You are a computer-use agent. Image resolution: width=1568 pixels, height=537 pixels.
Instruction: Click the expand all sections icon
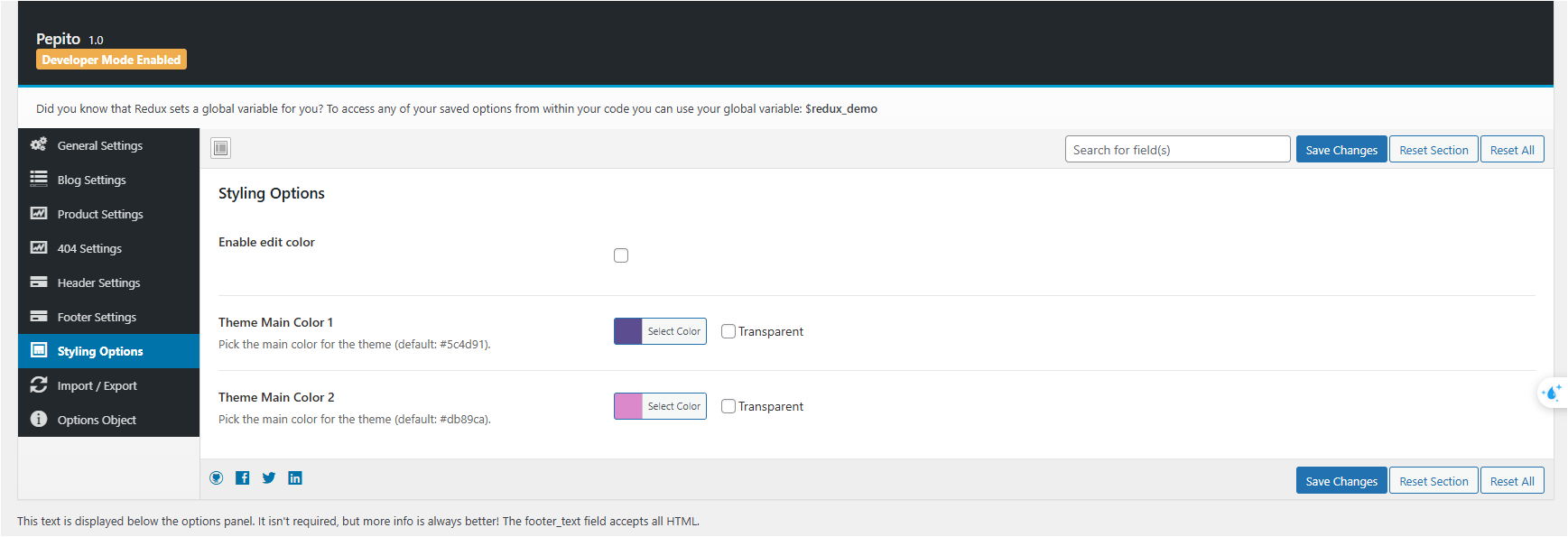coord(221,148)
